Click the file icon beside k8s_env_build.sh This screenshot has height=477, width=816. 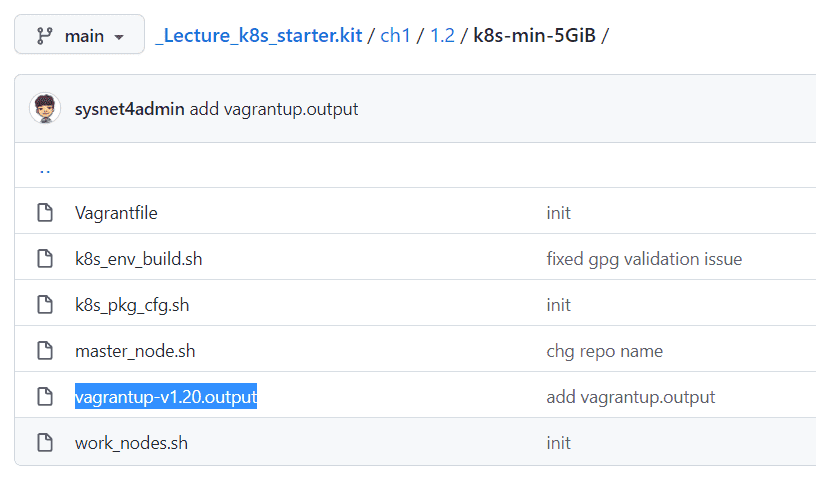click(x=45, y=259)
